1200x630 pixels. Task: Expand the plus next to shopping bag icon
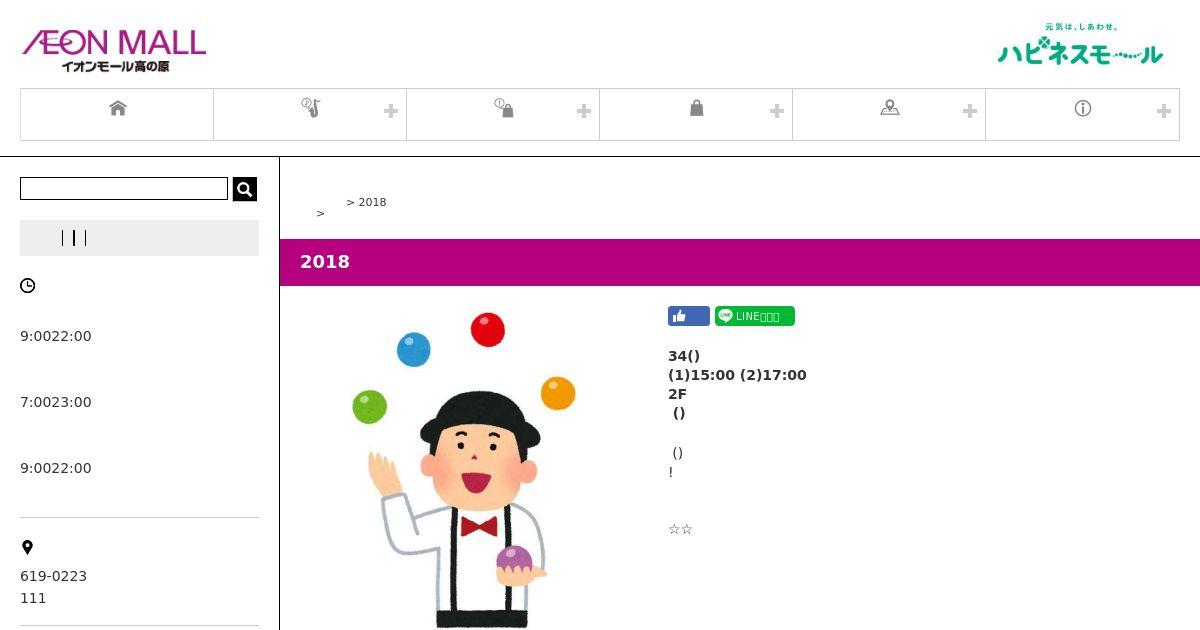tap(777, 111)
